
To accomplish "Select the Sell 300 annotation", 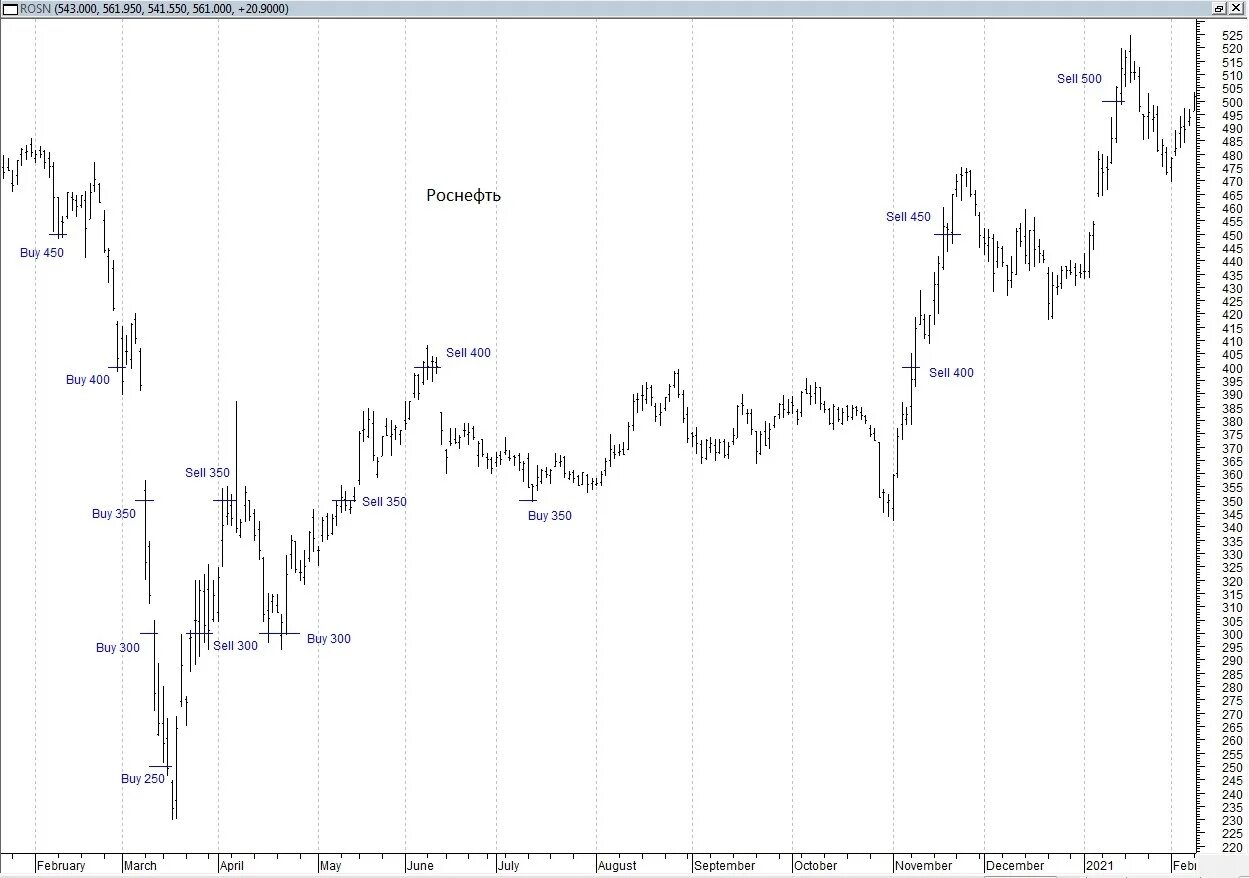I will pyautogui.click(x=236, y=646).
